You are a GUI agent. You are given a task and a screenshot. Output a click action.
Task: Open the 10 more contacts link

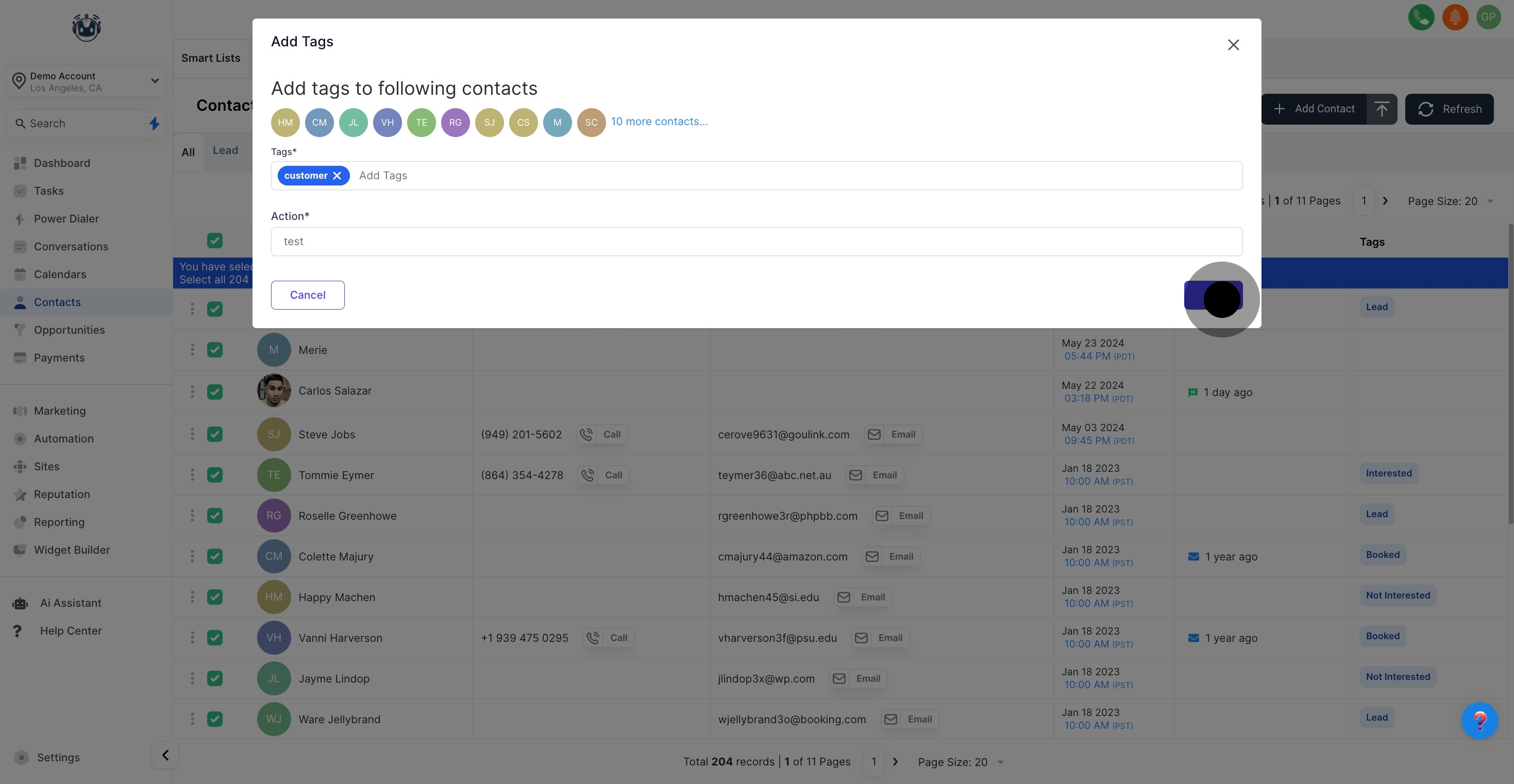pos(659,122)
